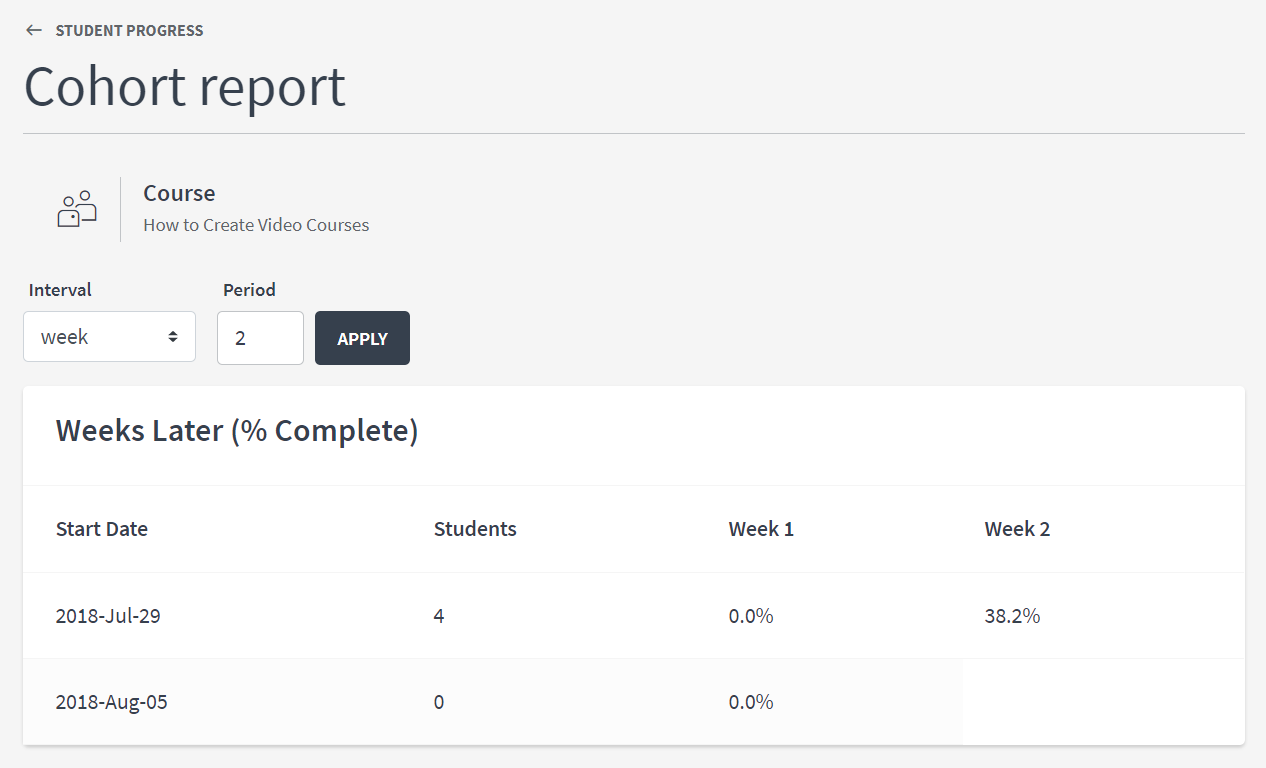Focus the Period input field
Image resolution: width=1266 pixels, height=768 pixels.
pyautogui.click(x=260, y=338)
